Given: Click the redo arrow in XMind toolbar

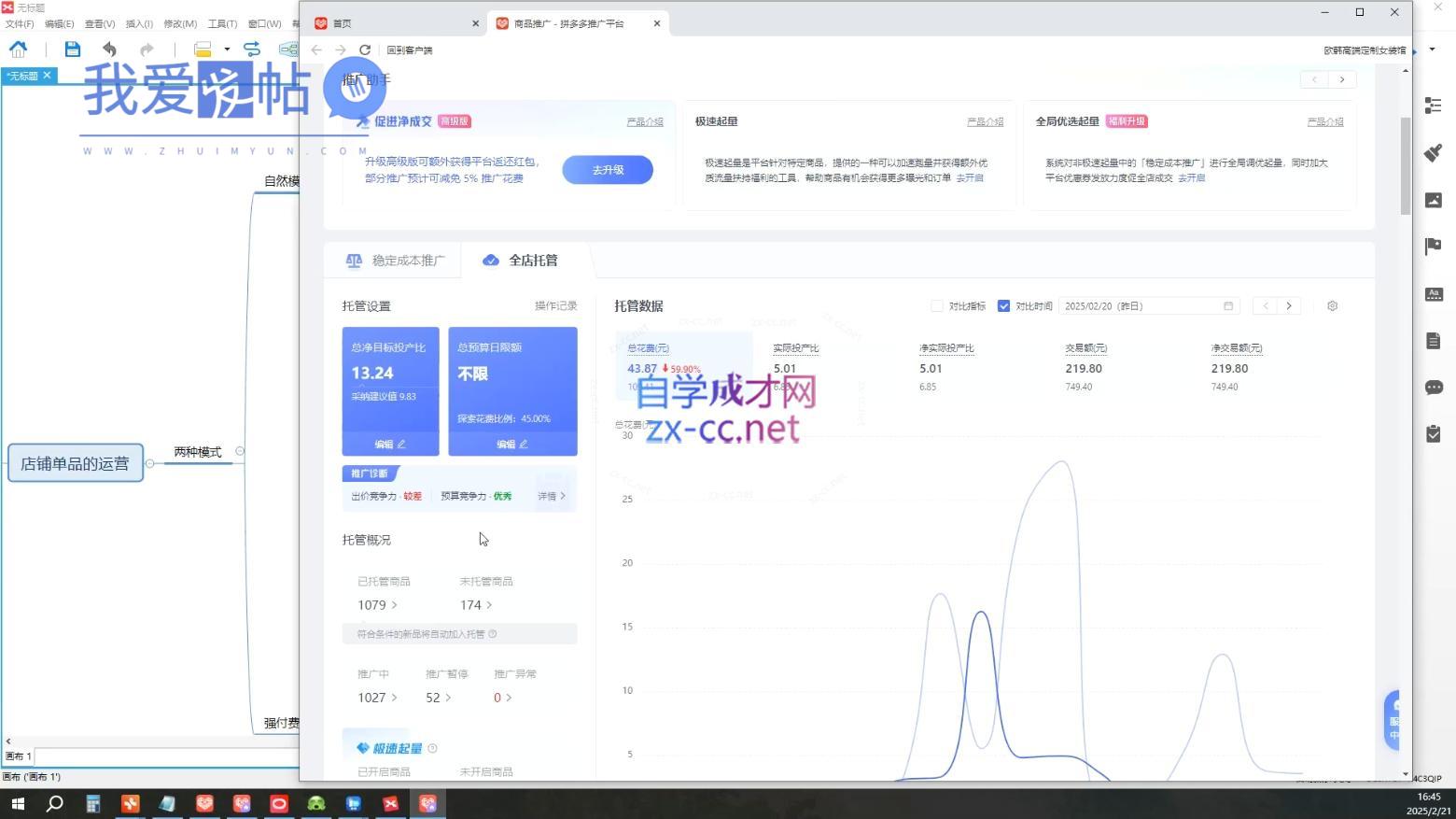Looking at the screenshot, I should (x=147, y=49).
